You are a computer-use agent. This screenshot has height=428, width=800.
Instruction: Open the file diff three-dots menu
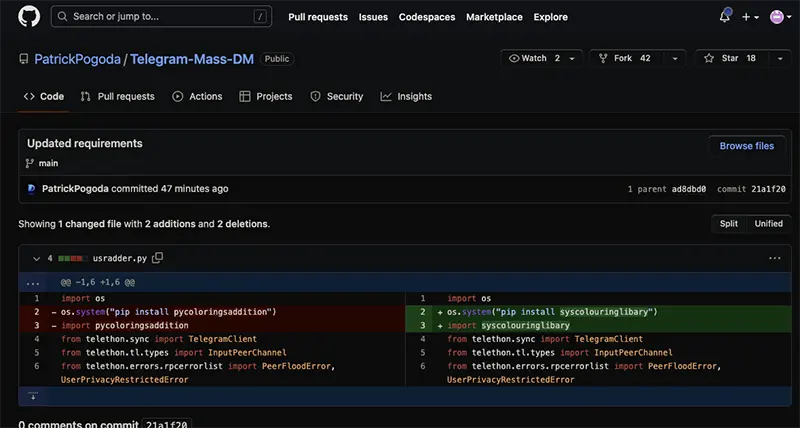pos(774,258)
